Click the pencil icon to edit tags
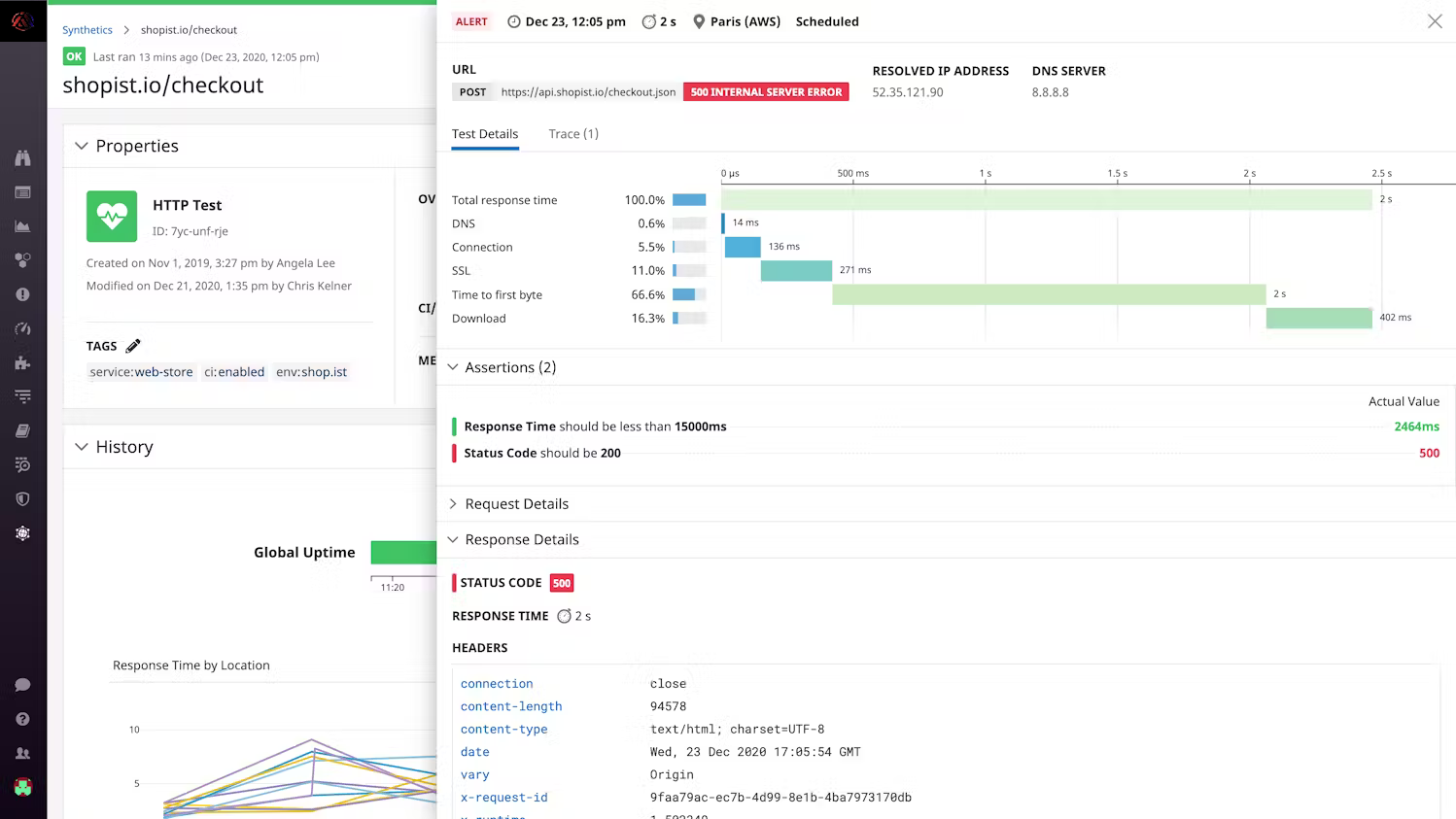1456x819 pixels. [x=133, y=346]
